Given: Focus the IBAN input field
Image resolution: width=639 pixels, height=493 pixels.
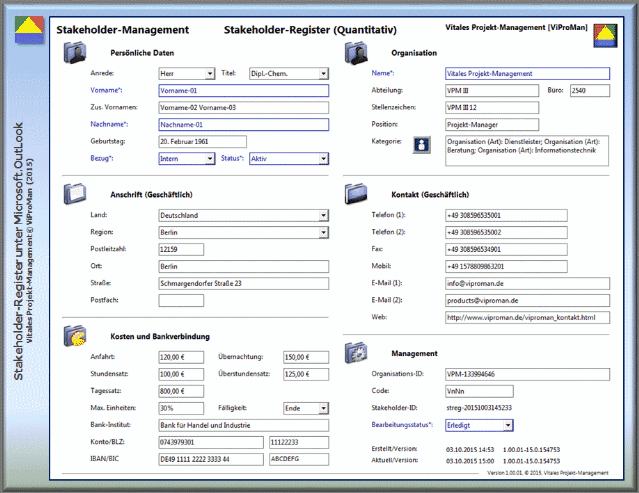Looking at the screenshot, I should [208, 459].
